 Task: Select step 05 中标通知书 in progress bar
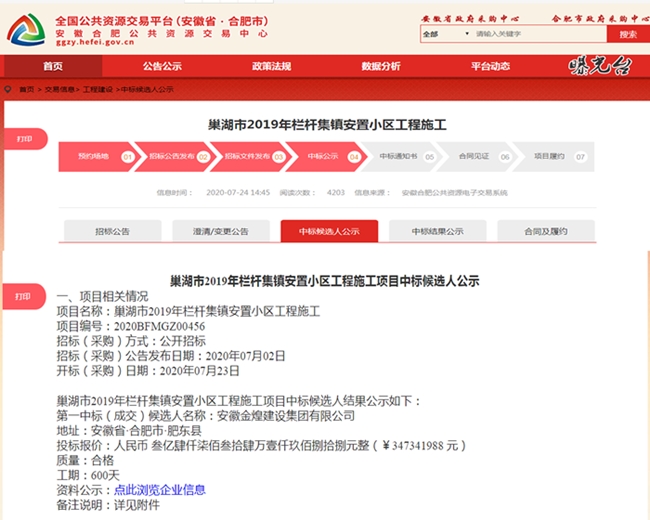398,157
